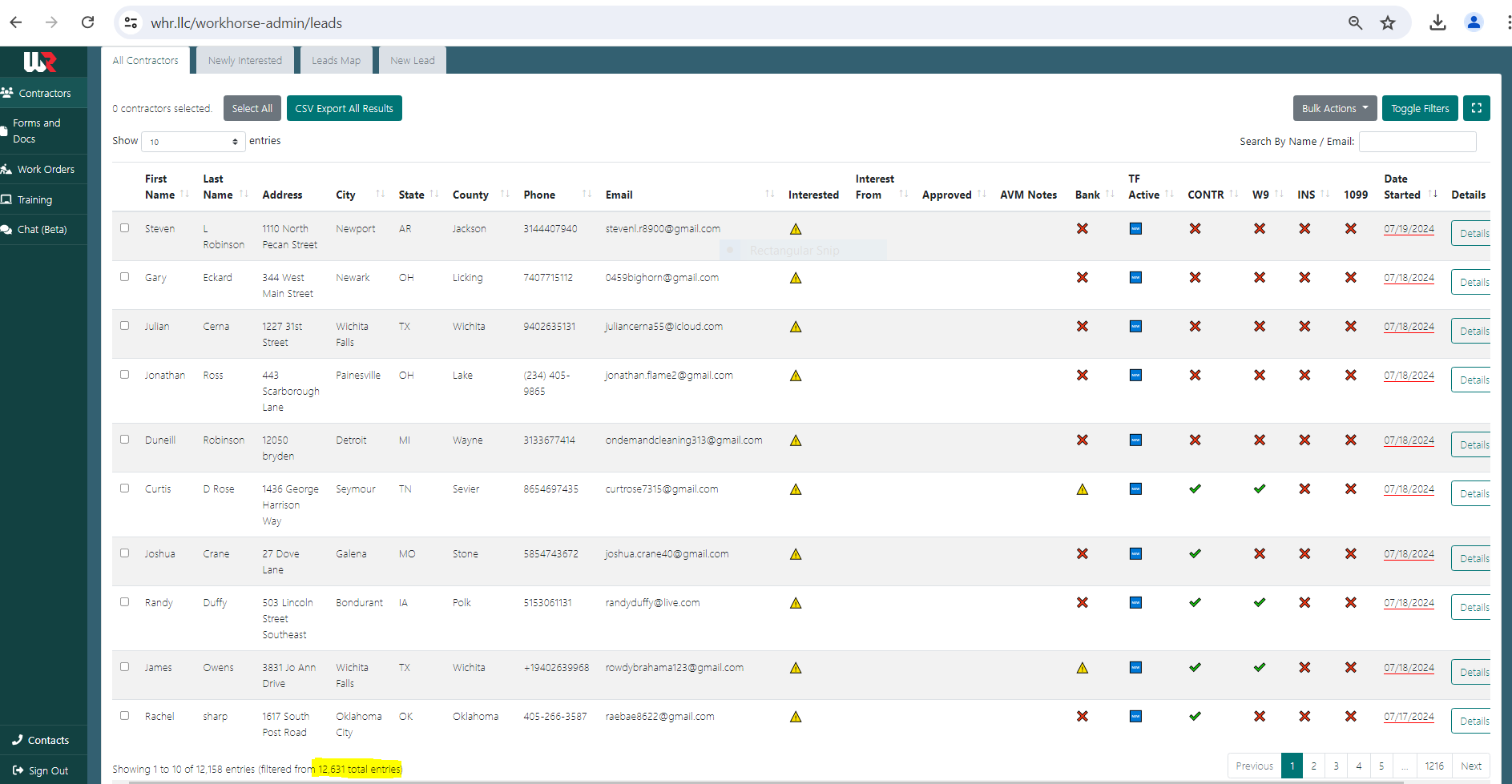Open site information icon beside the URL

[131, 22]
